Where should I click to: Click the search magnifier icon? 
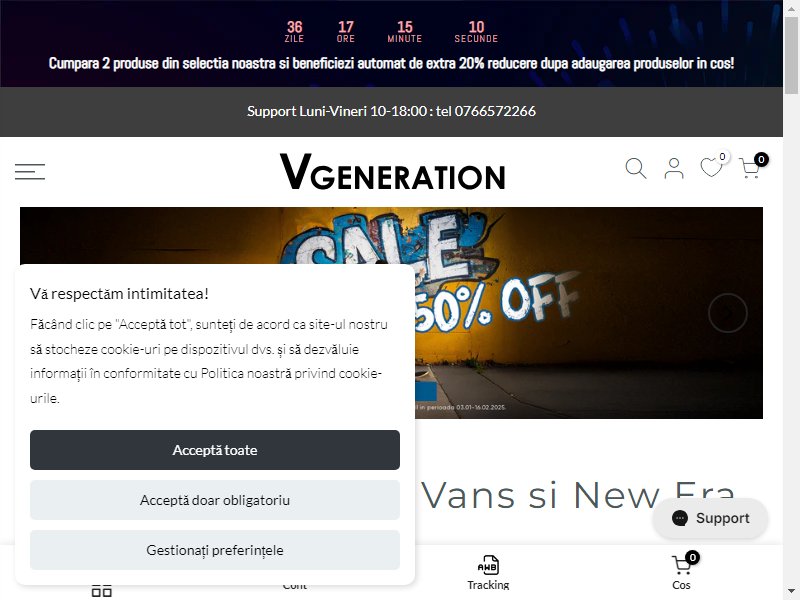(x=636, y=168)
